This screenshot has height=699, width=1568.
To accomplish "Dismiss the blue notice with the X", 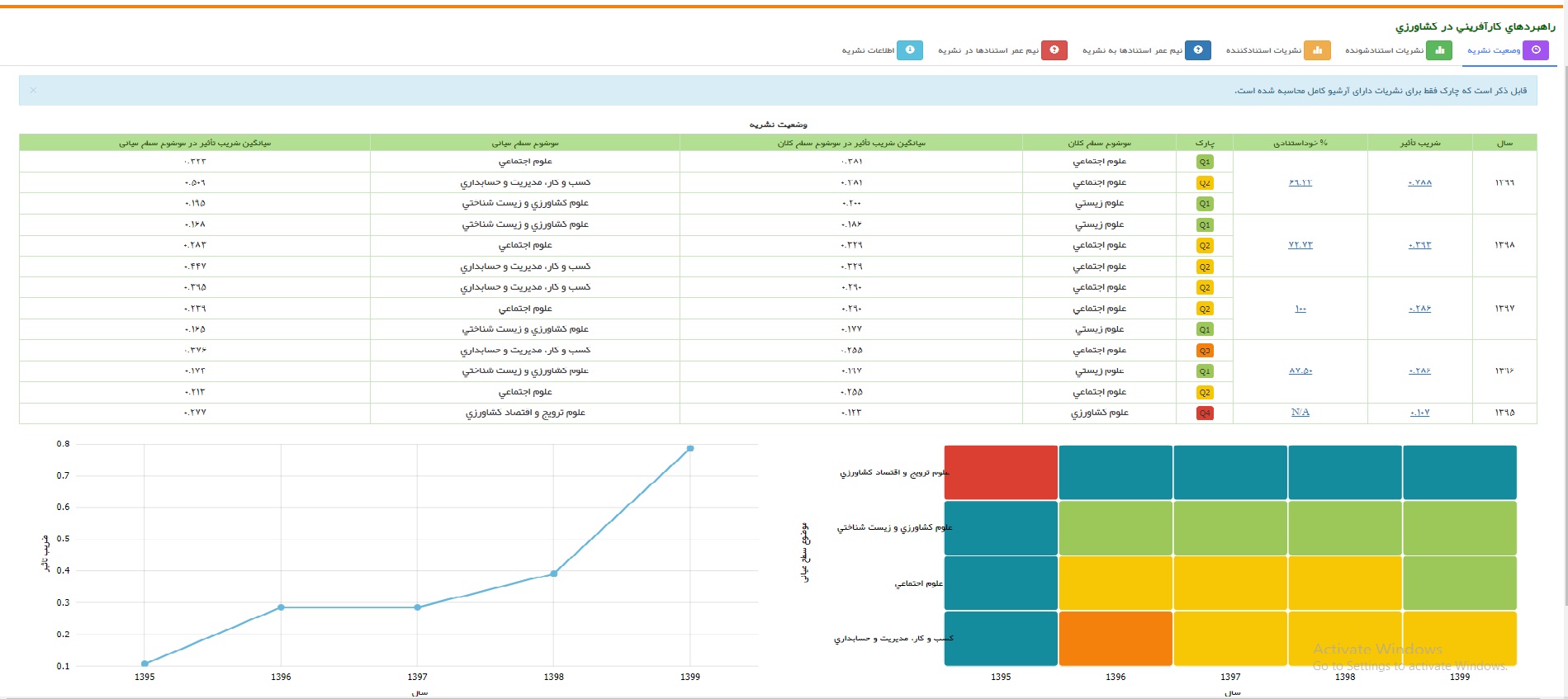I will (x=33, y=90).
